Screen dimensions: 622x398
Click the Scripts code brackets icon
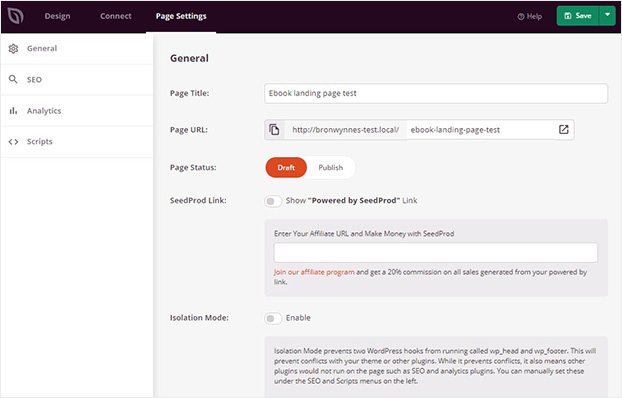(x=13, y=142)
